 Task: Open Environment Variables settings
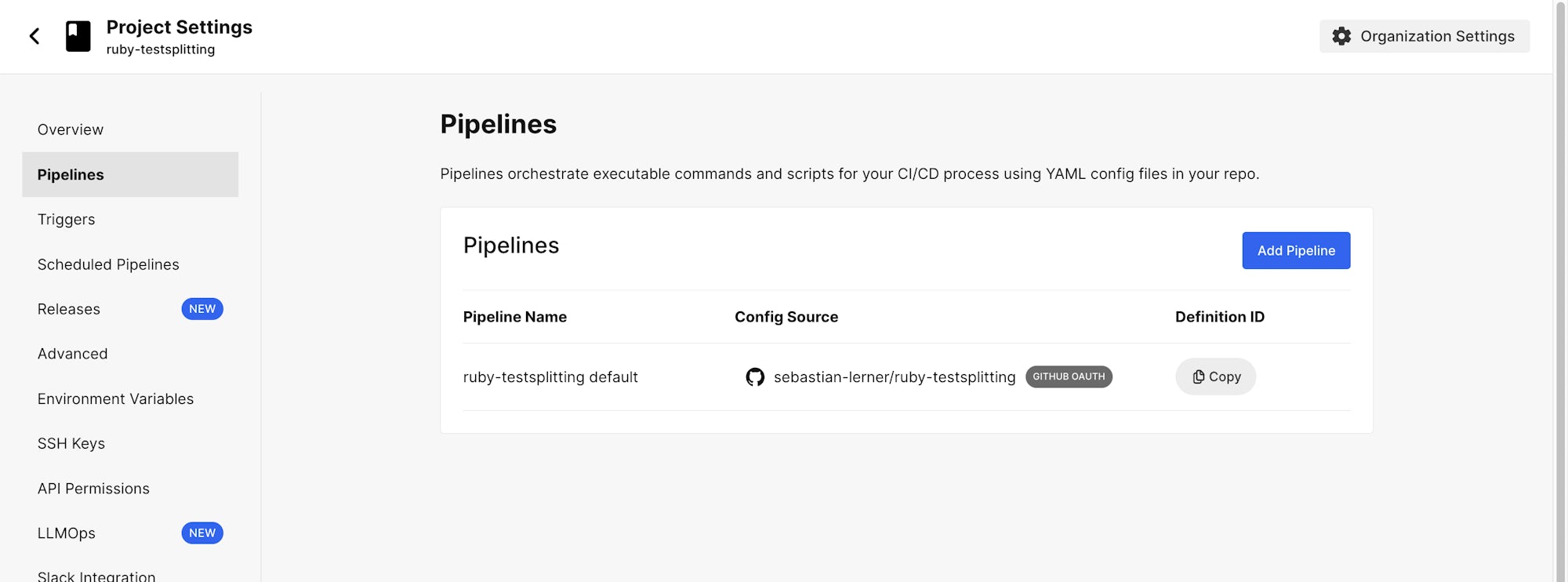[115, 398]
